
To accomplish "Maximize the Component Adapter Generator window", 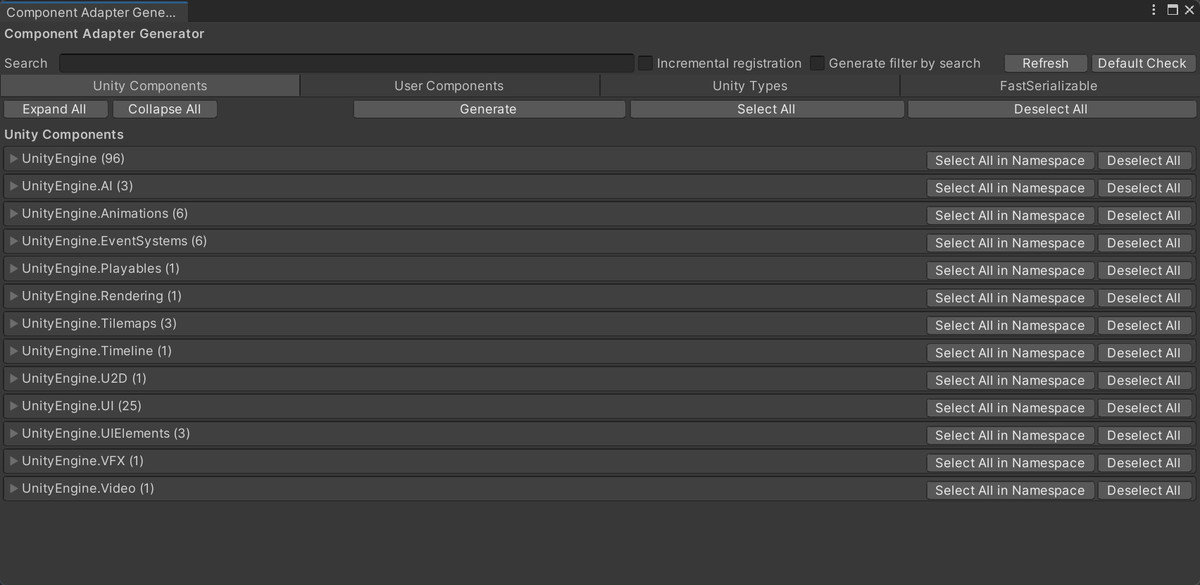I will pos(1173,10).
